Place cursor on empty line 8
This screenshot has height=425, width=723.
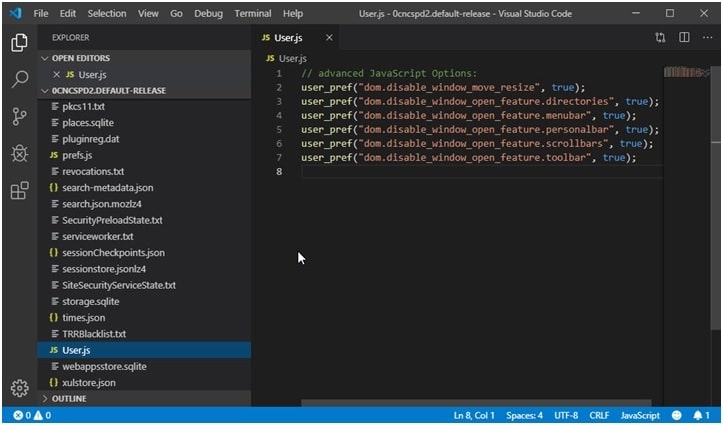482,172
